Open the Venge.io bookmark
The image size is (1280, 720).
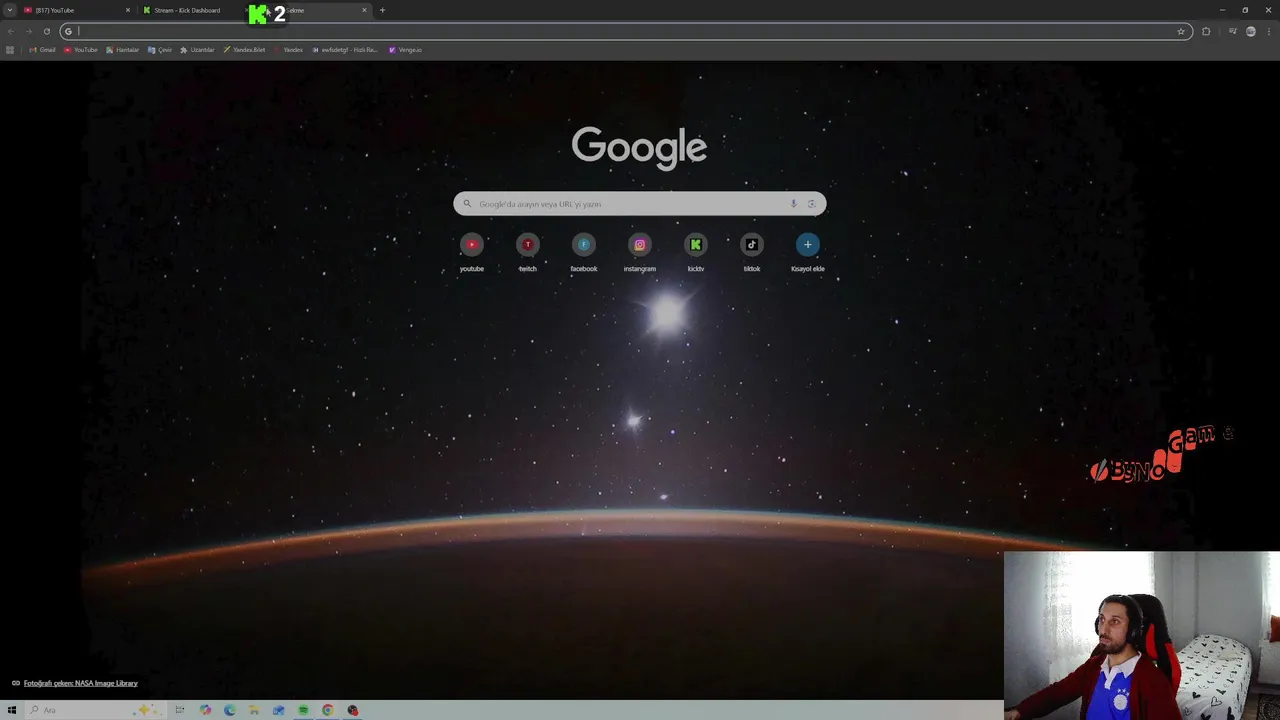point(405,50)
